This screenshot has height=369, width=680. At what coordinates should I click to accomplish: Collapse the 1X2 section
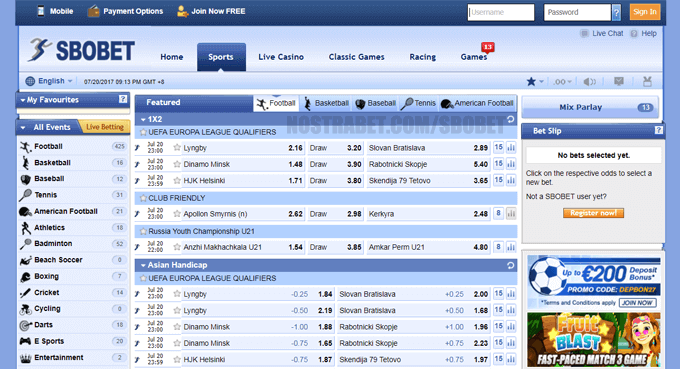pos(143,119)
